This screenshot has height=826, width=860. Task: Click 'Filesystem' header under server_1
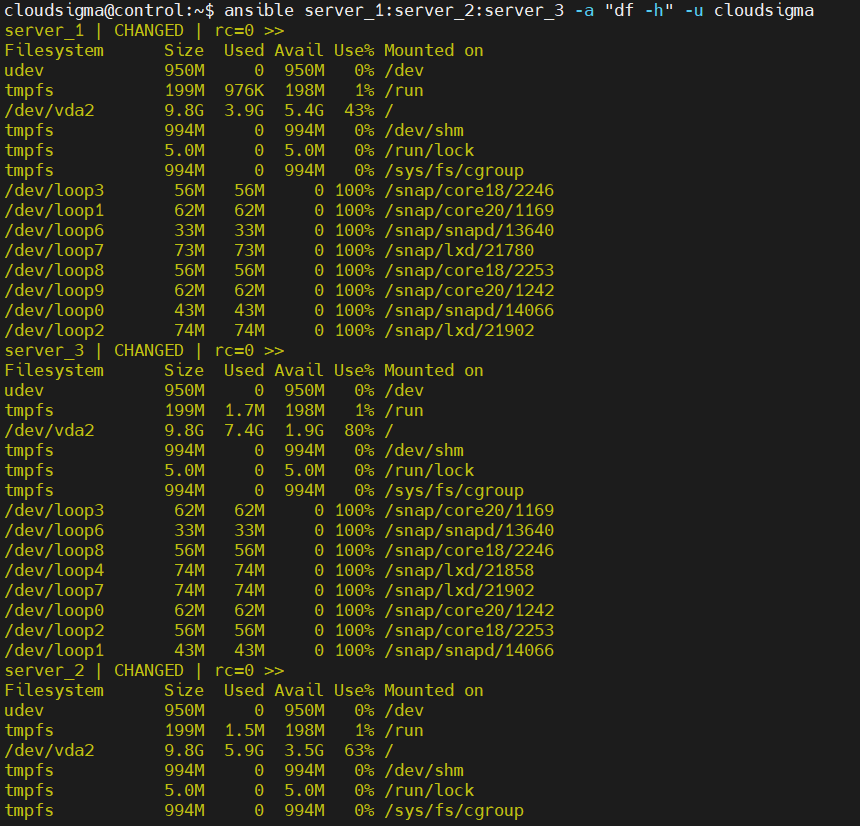click(54, 50)
